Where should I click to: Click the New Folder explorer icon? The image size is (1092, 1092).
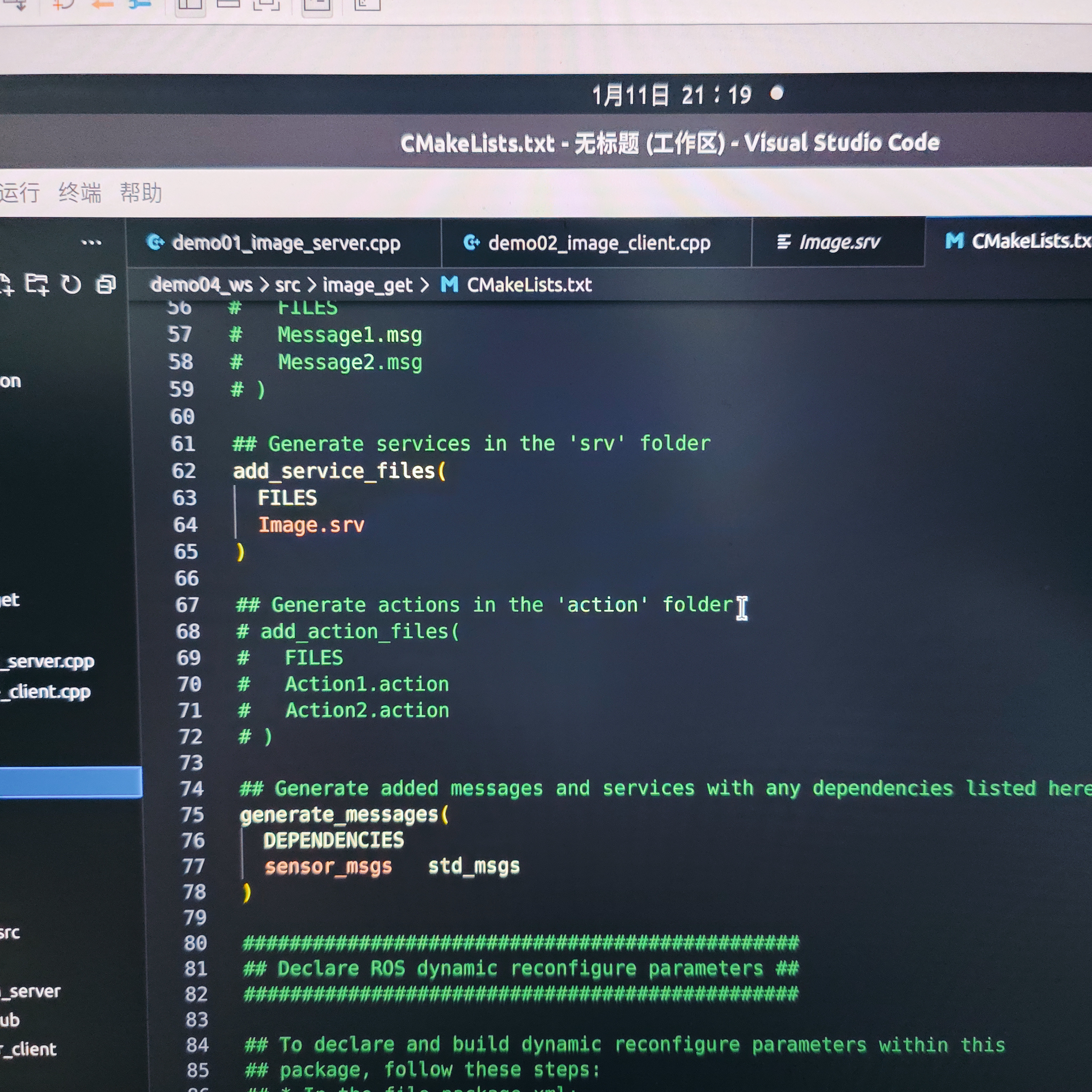tap(37, 284)
